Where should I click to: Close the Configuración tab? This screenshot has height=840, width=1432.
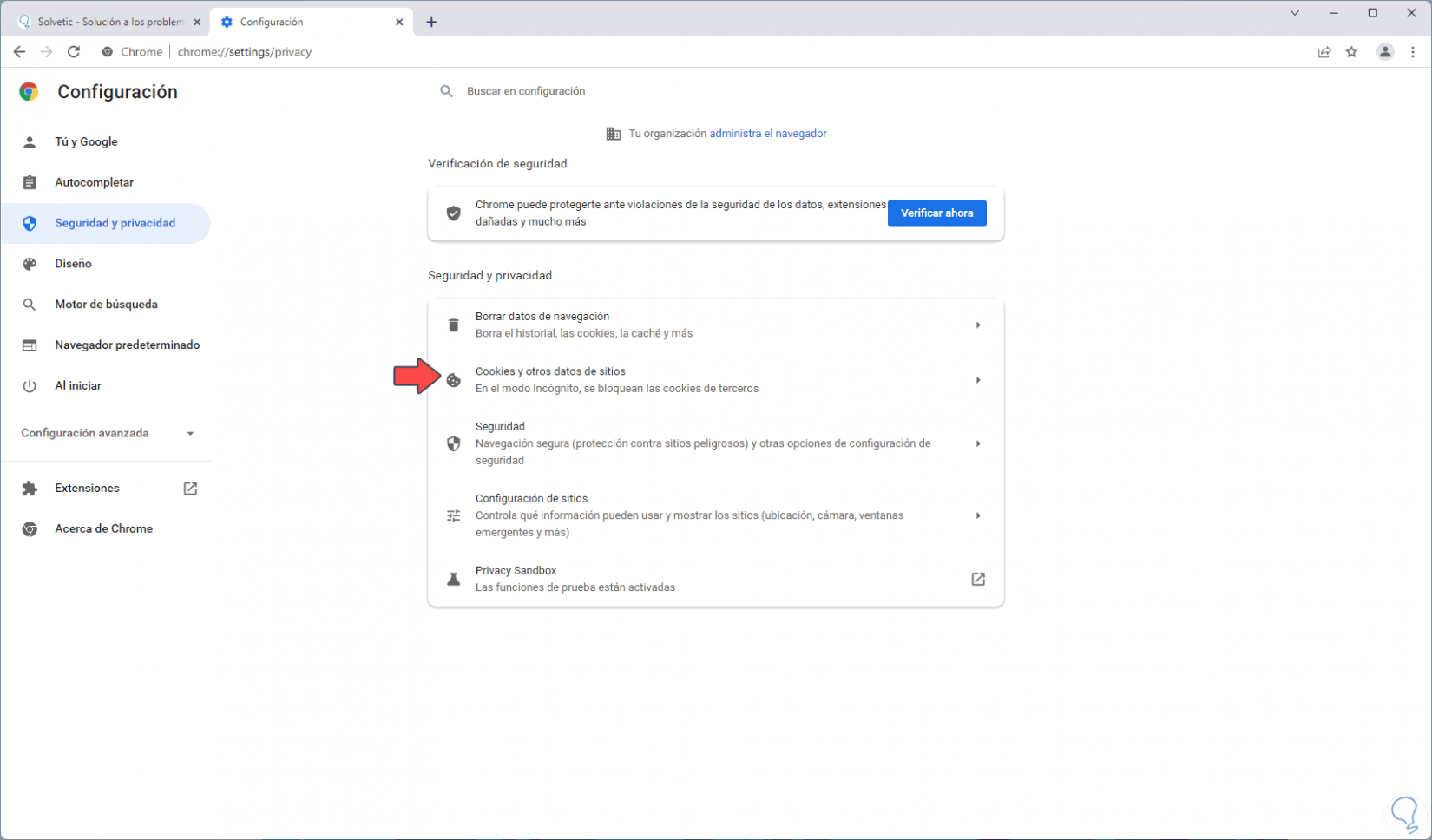[x=399, y=22]
